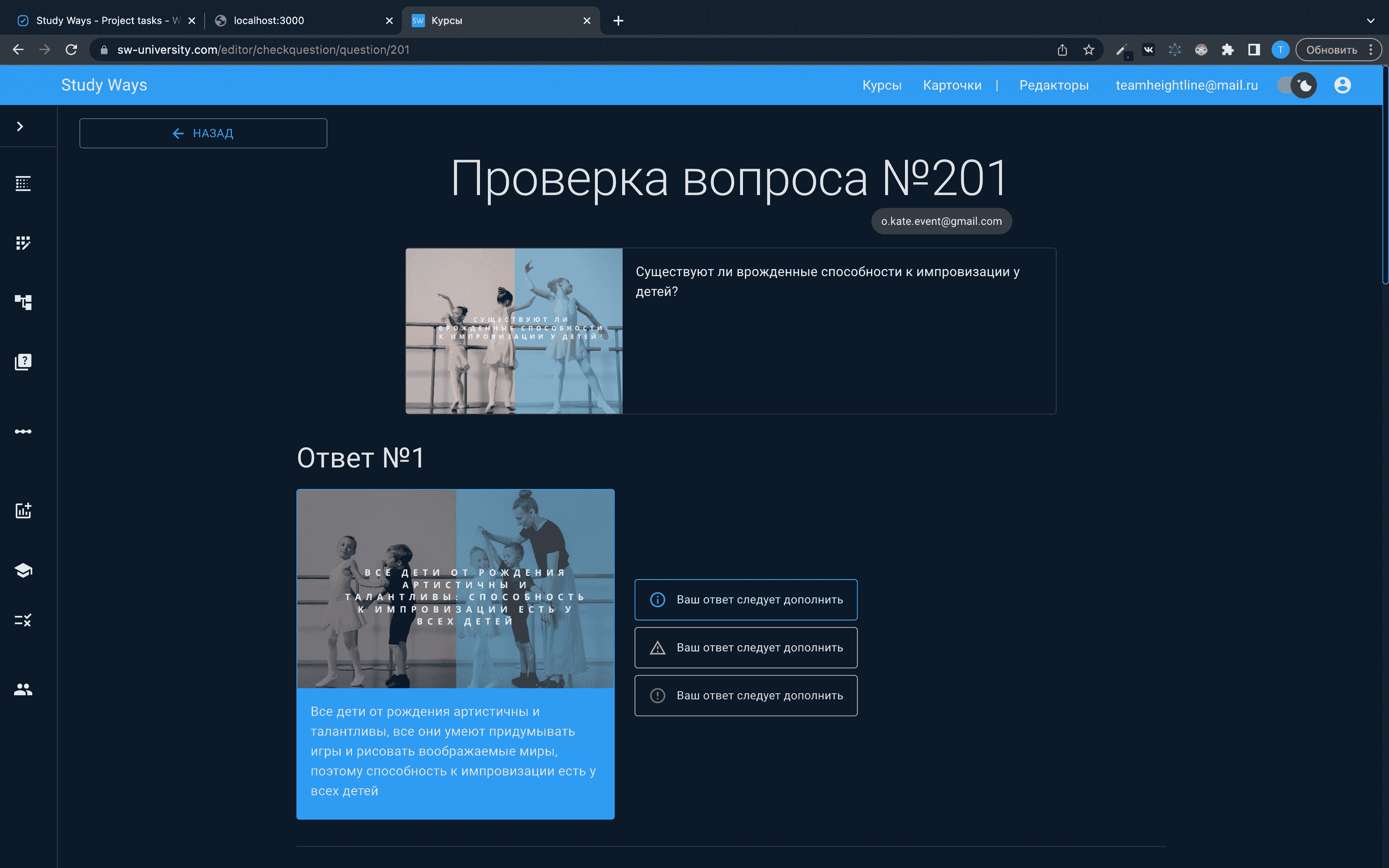Reload the current page

coord(71,50)
